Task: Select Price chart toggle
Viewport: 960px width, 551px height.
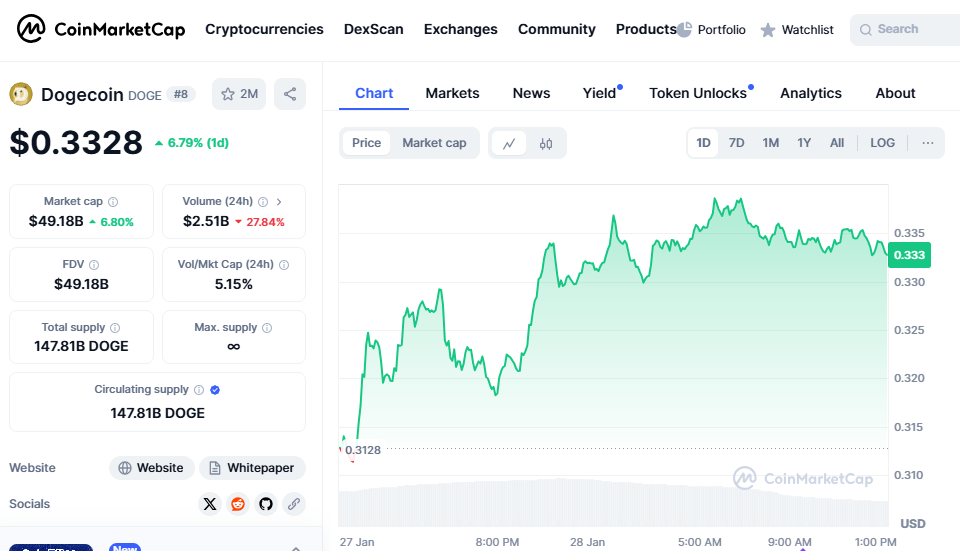Action: click(366, 143)
